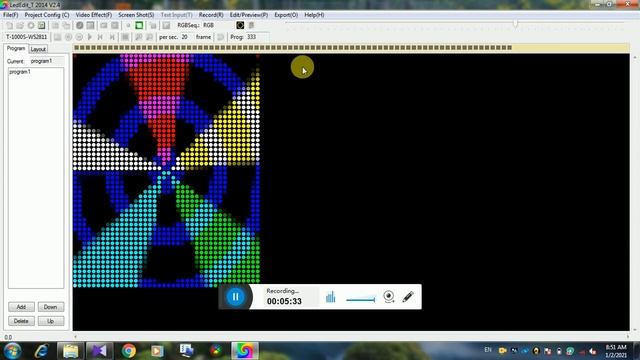This screenshot has height=360, width=640.
Task: Click the round dark record icon in toolbar
Action: [80, 25]
